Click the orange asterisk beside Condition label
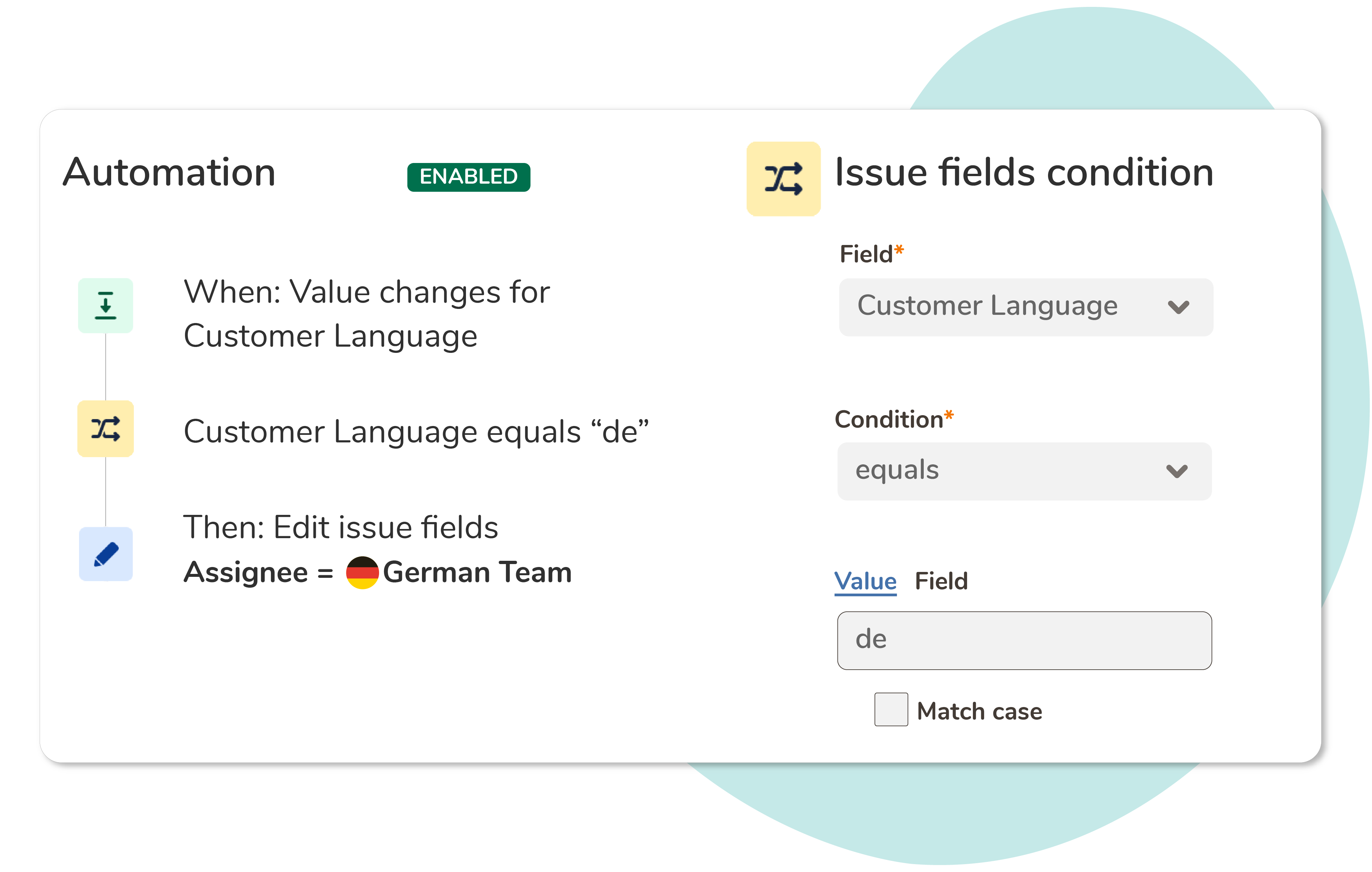 (949, 416)
